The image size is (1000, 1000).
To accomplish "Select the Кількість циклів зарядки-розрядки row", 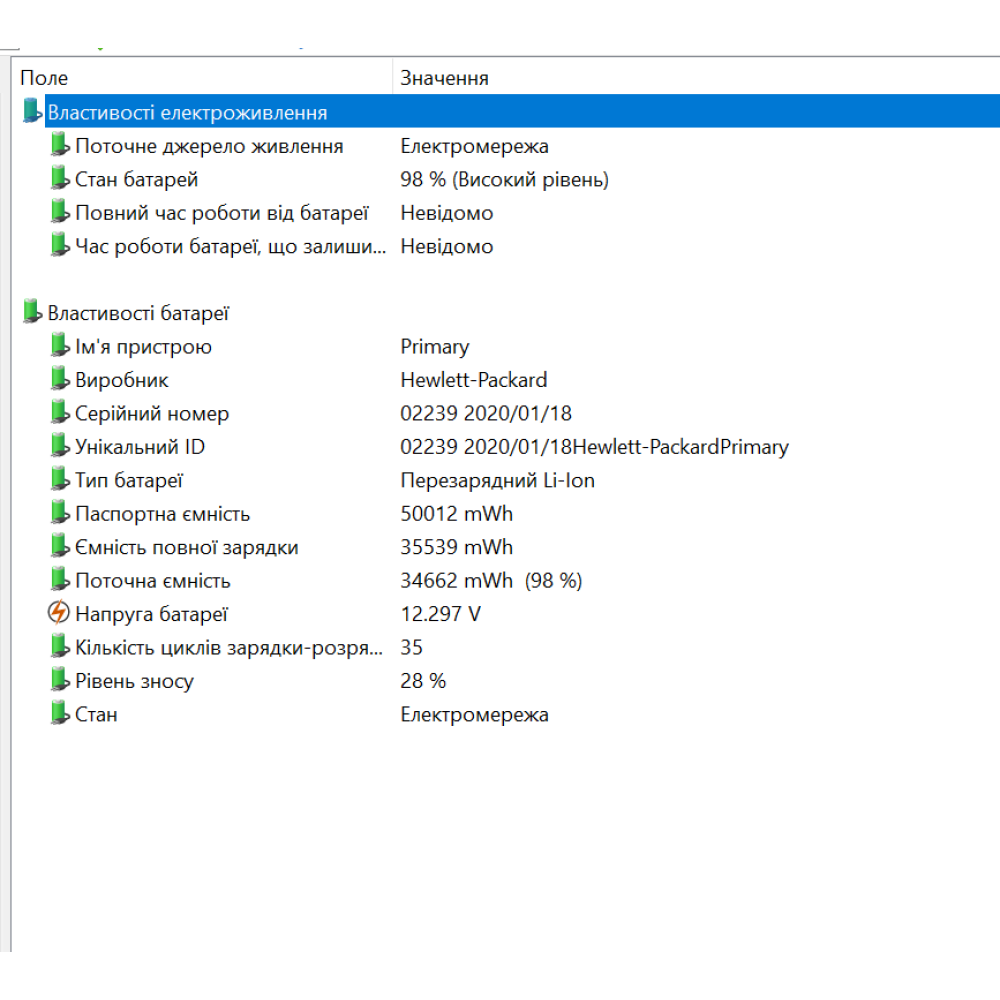I will [x=228, y=647].
